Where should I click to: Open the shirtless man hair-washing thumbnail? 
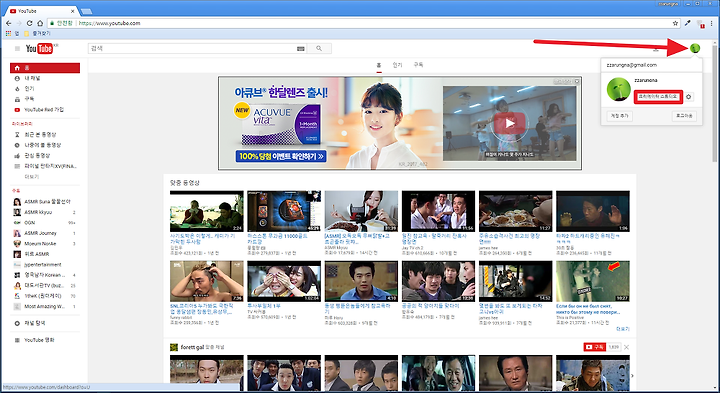click(207, 281)
